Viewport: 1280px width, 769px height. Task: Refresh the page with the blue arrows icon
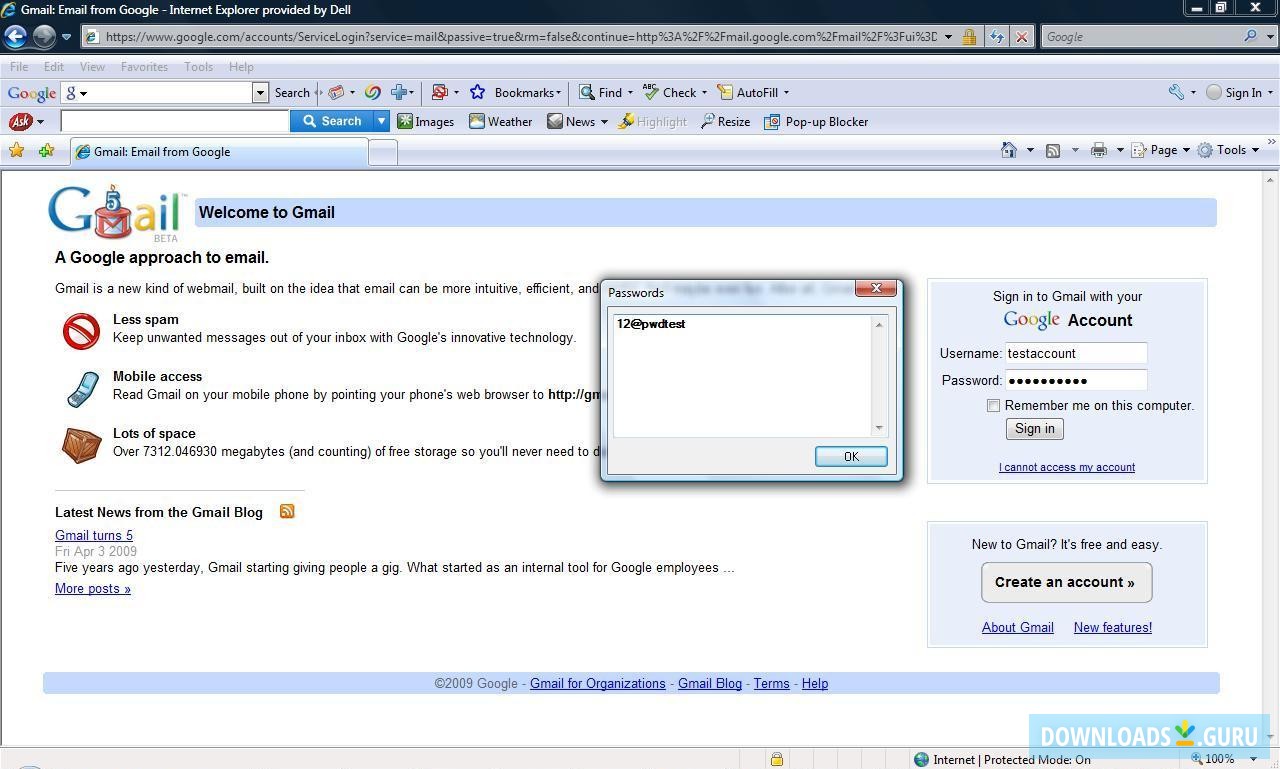(997, 37)
